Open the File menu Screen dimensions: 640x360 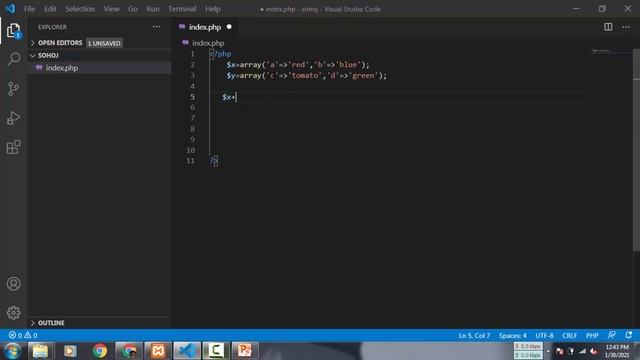(29, 9)
